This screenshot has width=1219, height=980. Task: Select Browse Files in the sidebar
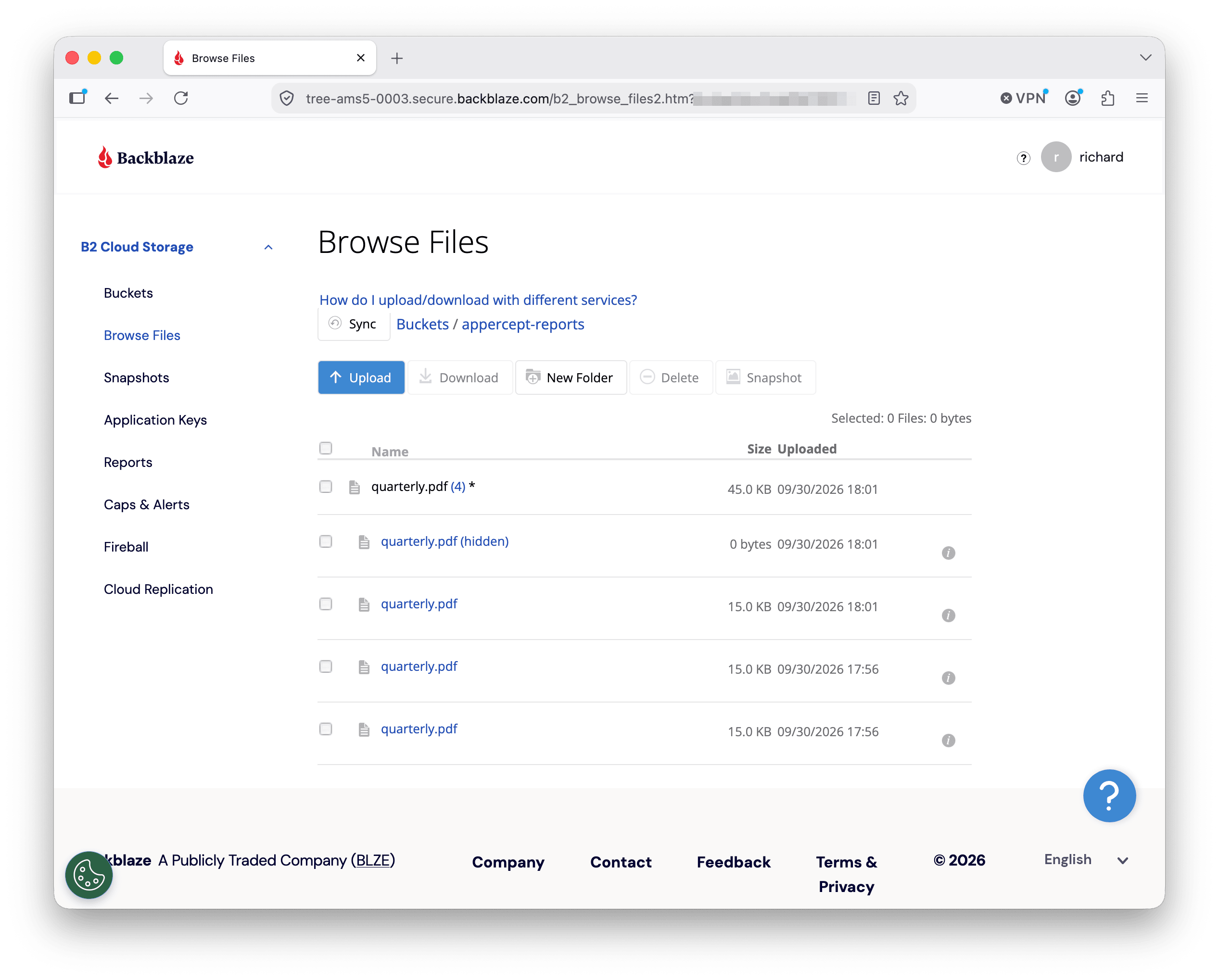coord(142,336)
